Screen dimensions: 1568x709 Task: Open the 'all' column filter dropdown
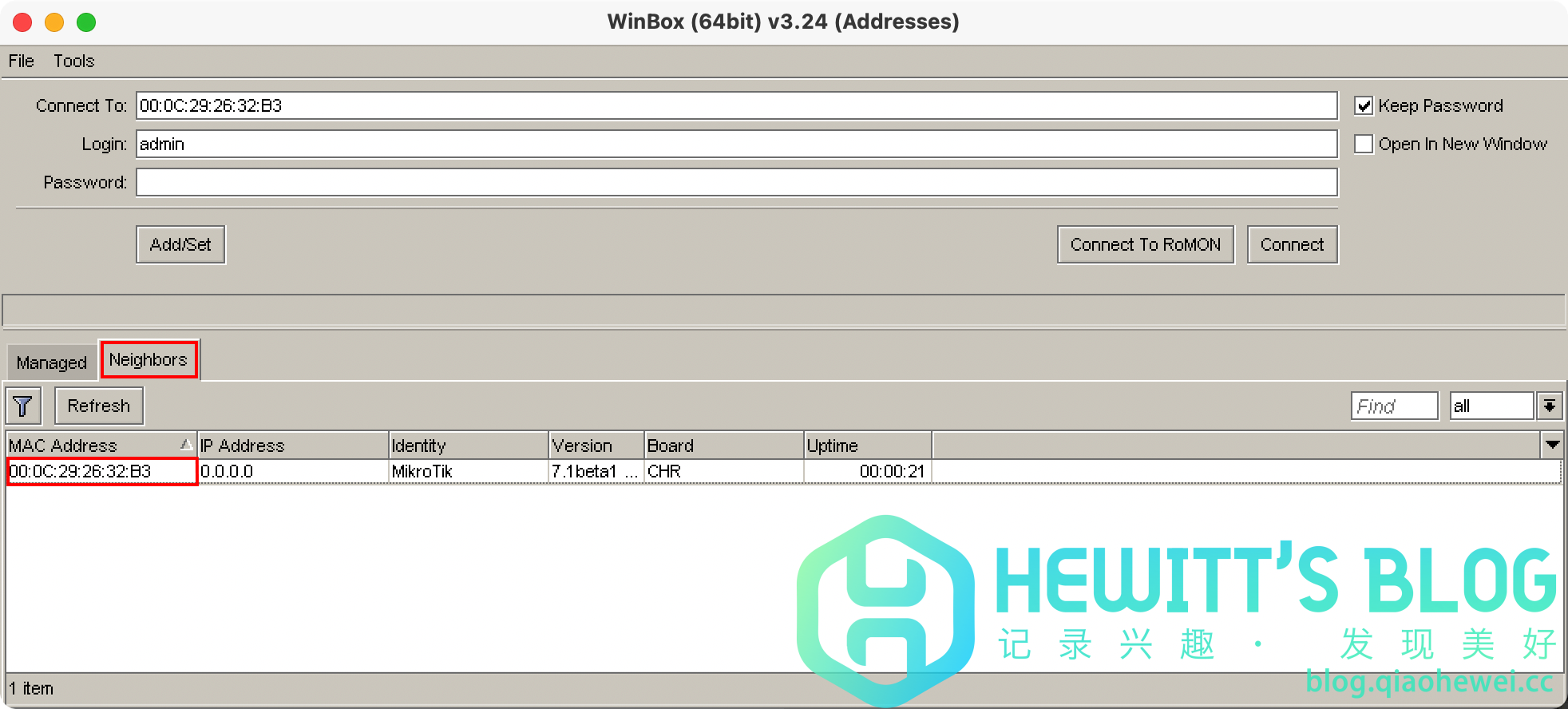coord(1550,406)
